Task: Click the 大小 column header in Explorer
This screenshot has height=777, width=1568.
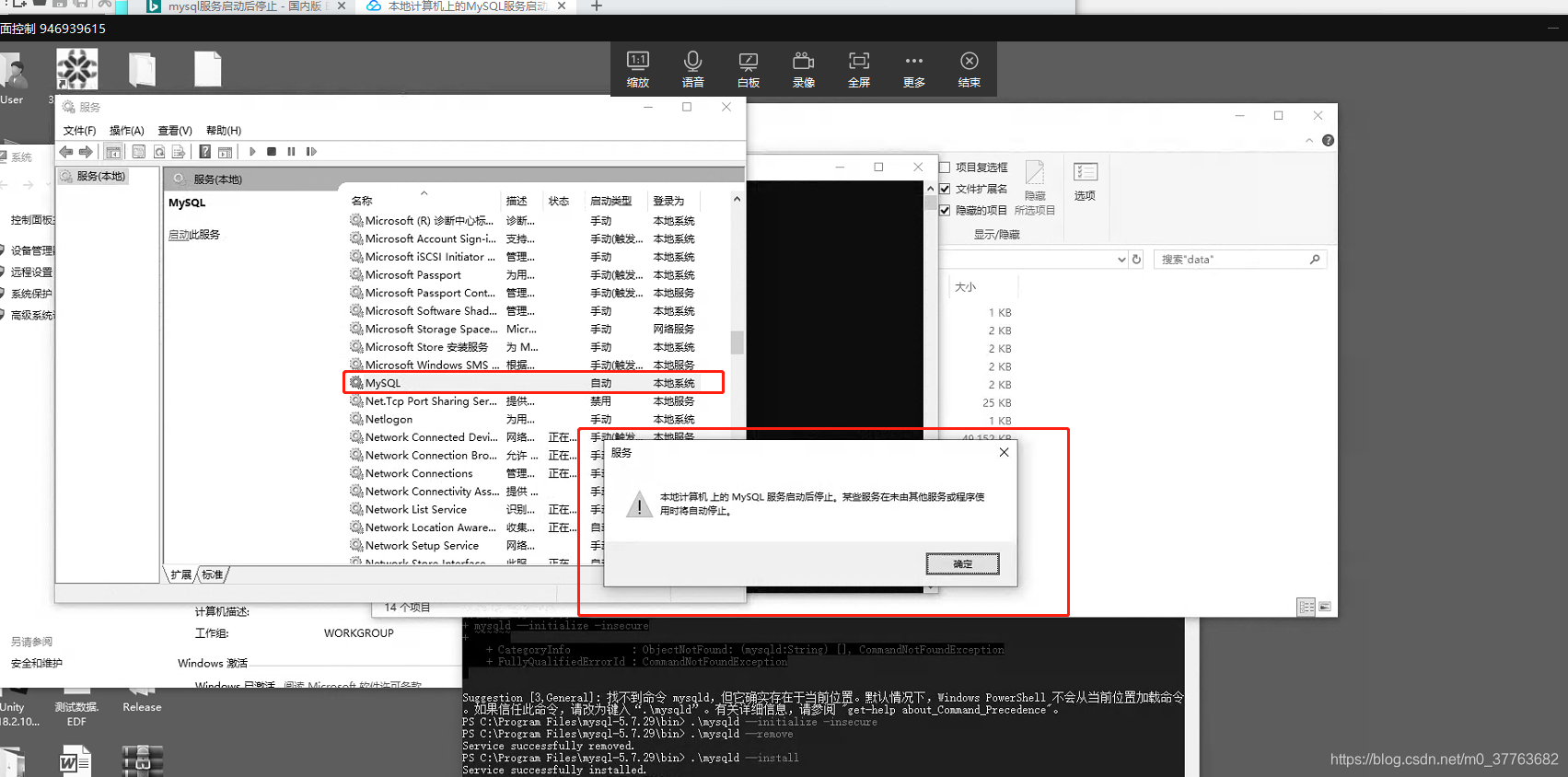Action: (982, 287)
